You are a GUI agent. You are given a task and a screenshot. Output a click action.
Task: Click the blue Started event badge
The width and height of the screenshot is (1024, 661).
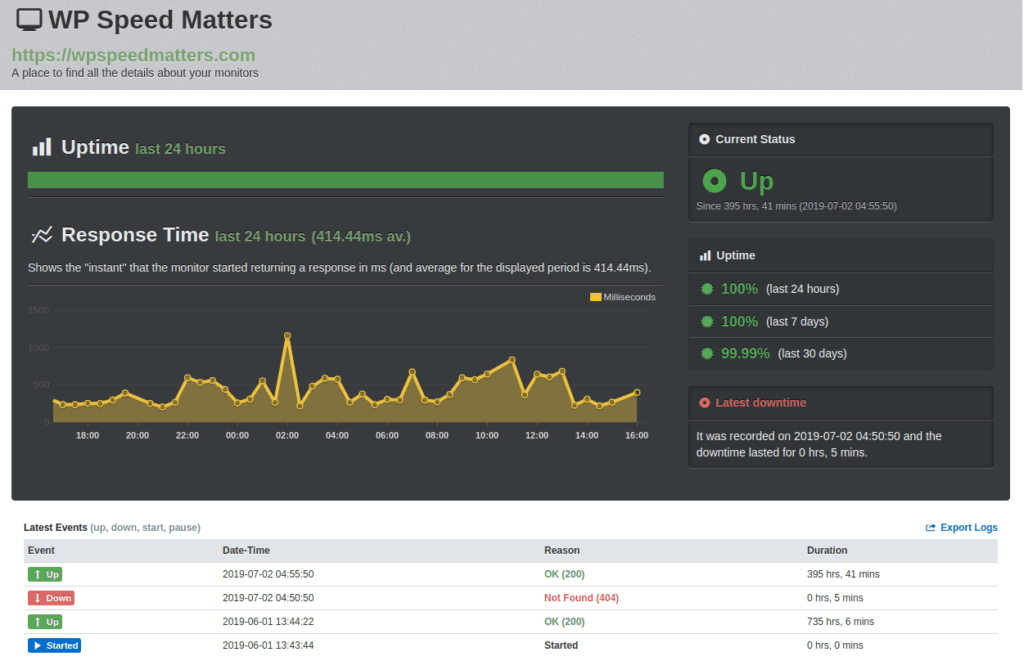tap(54, 646)
